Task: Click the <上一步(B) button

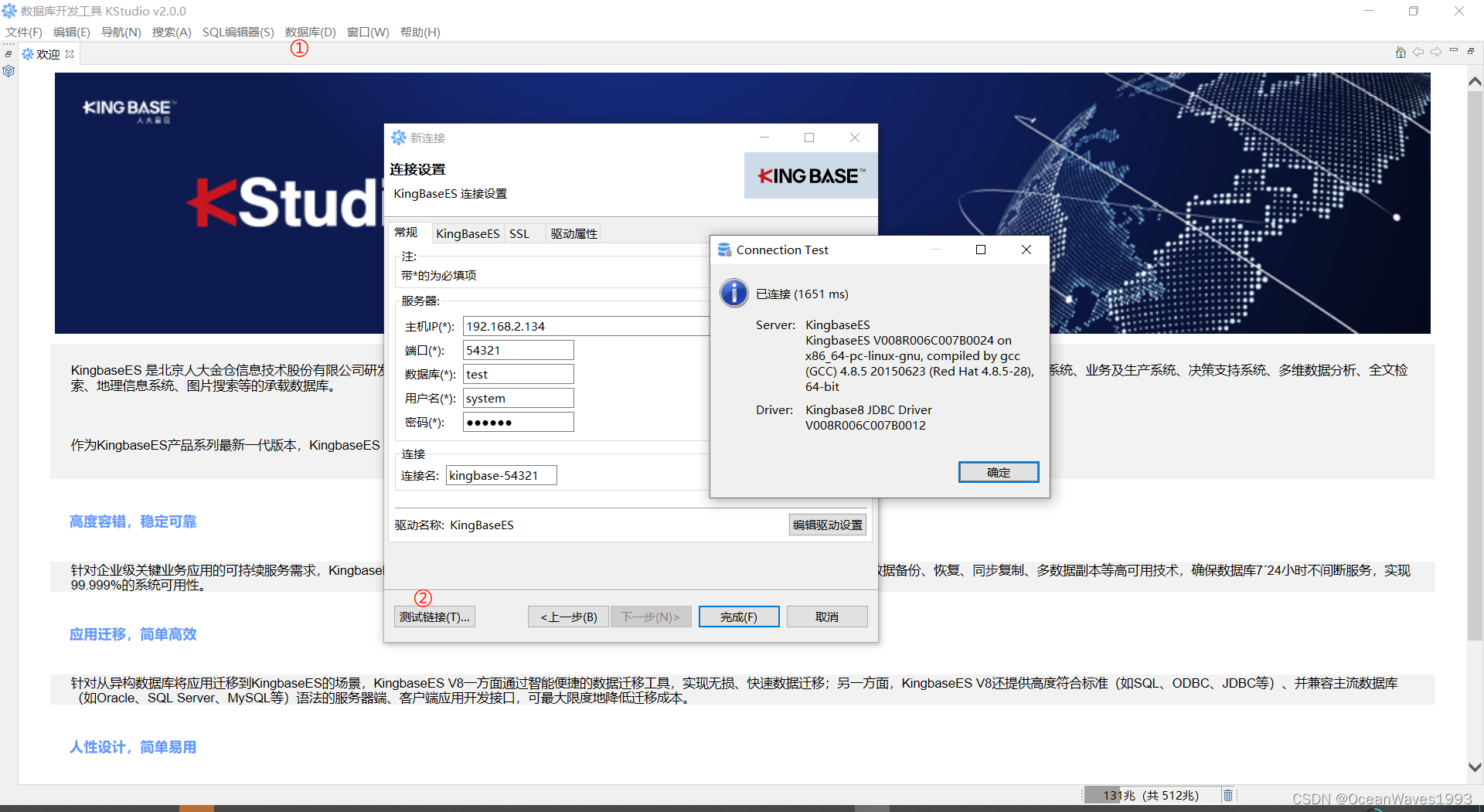Action: pyautogui.click(x=569, y=617)
